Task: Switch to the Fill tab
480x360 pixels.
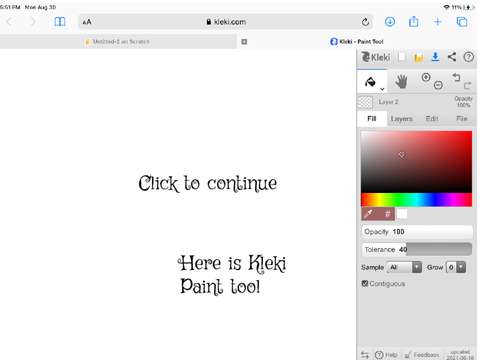Action: click(372, 119)
